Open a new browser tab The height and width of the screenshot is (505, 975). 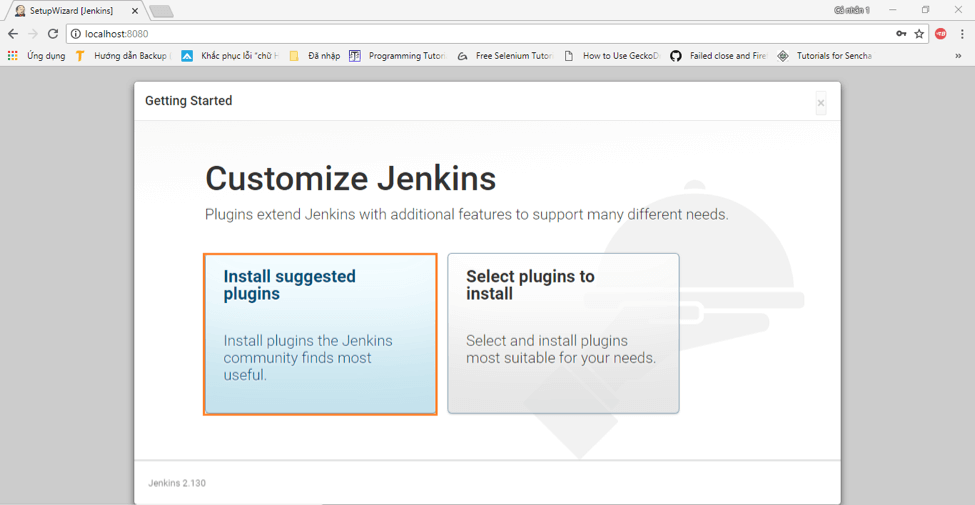click(x=162, y=11)
